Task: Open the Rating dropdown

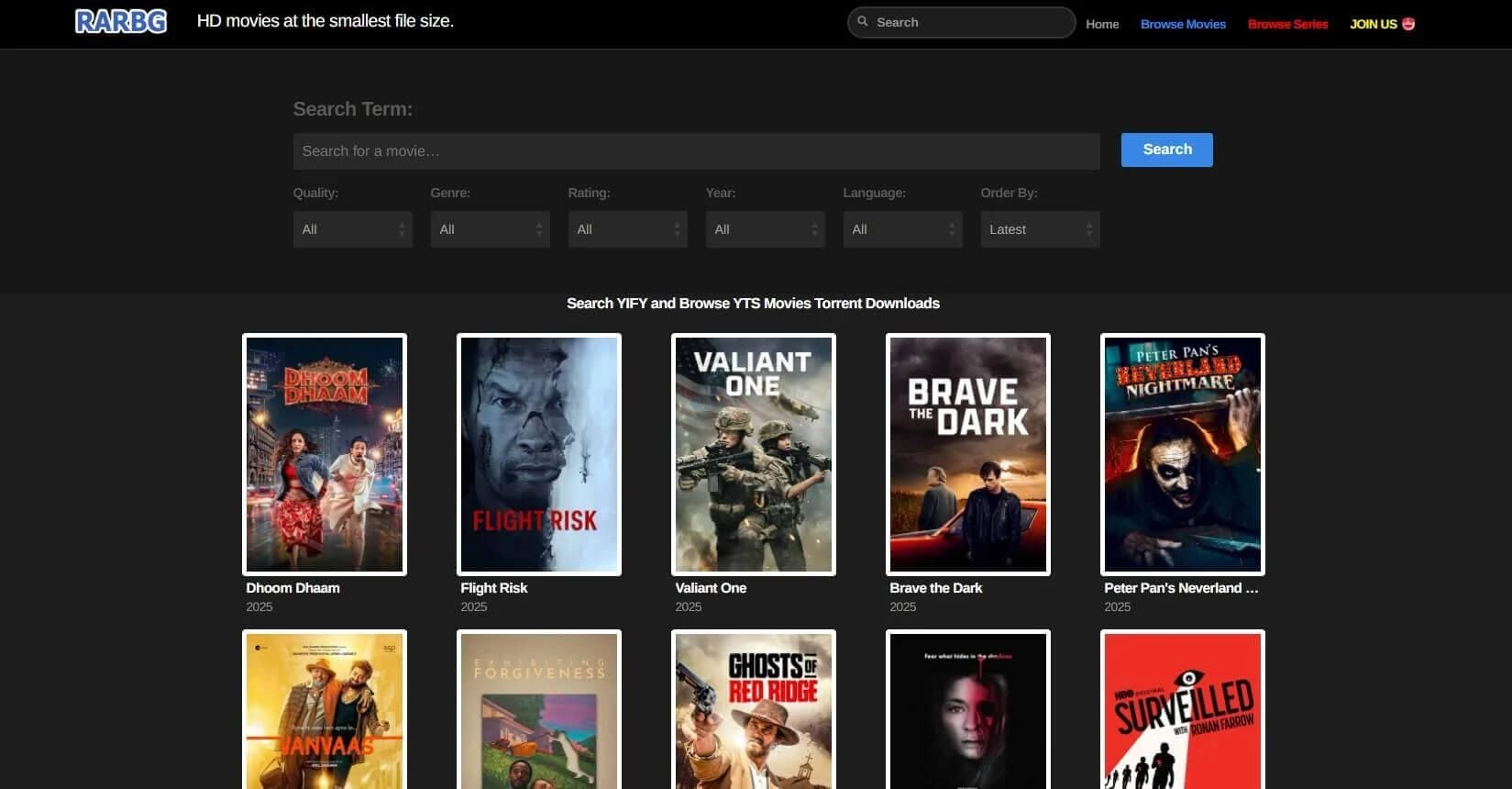Action: (627, 229)
